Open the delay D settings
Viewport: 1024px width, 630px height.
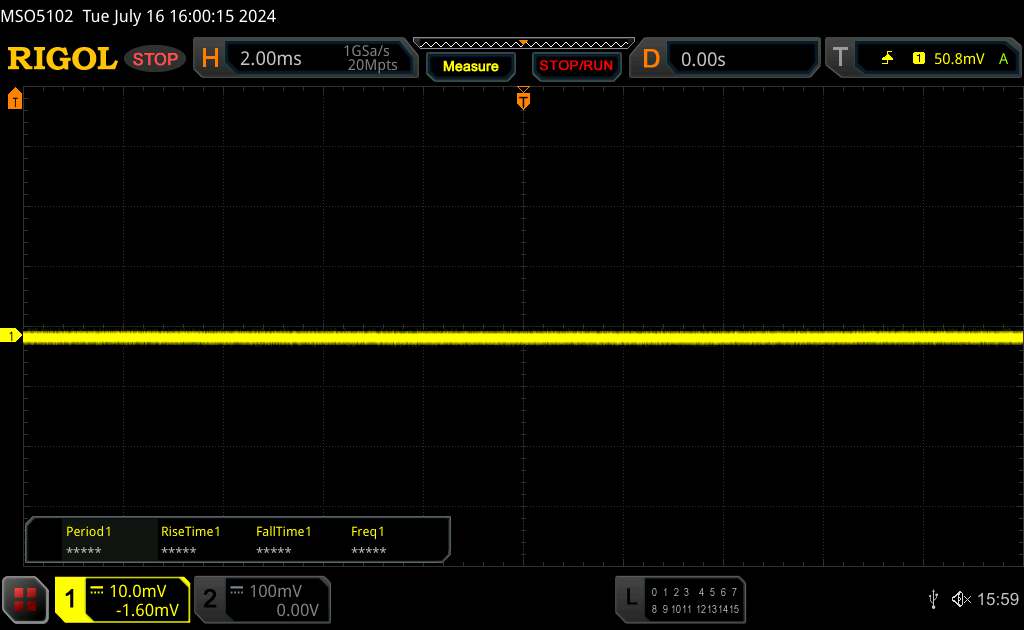[x=650, y=59]
